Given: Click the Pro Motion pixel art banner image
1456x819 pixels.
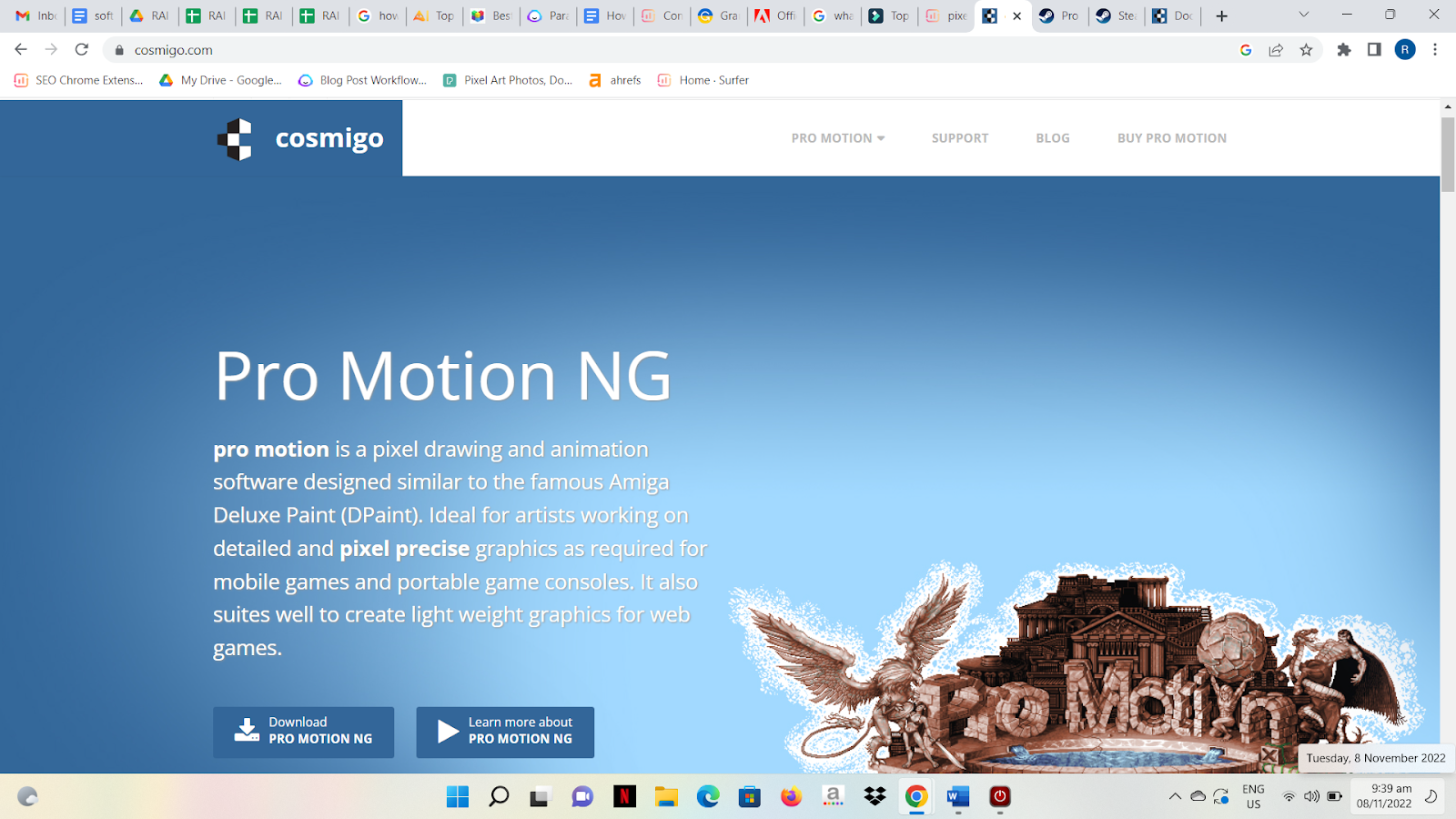Looking at the screenshot, I should (1078, 669).
